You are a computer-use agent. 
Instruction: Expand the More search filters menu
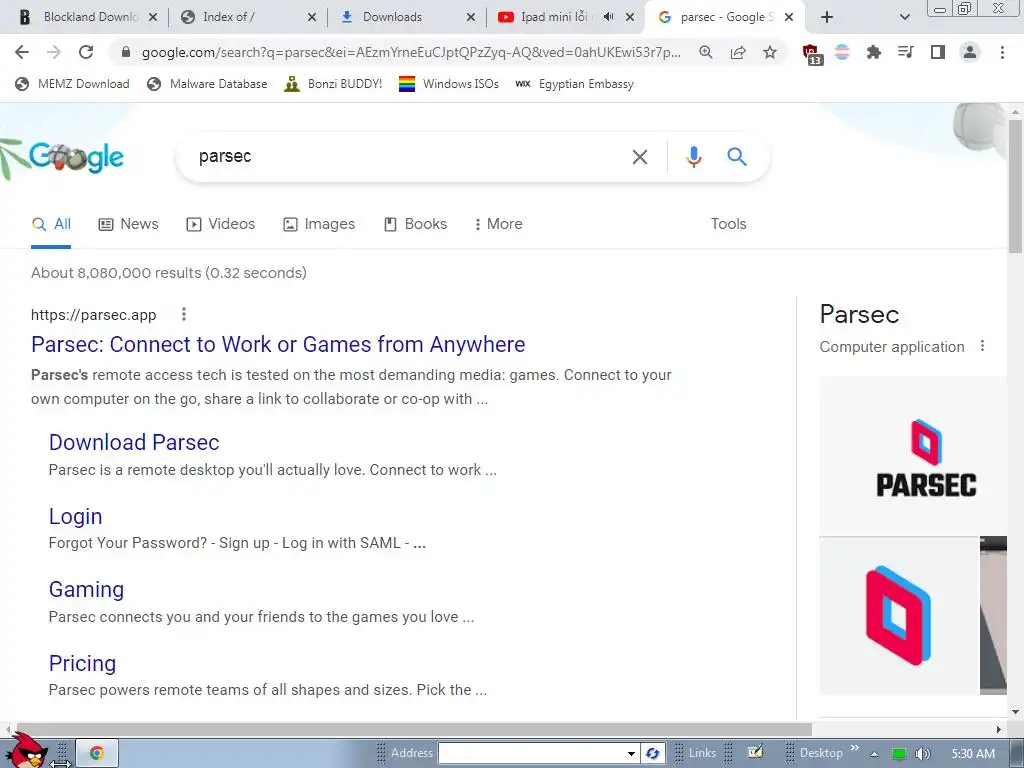pyautogui.click(x=498, y=224)
